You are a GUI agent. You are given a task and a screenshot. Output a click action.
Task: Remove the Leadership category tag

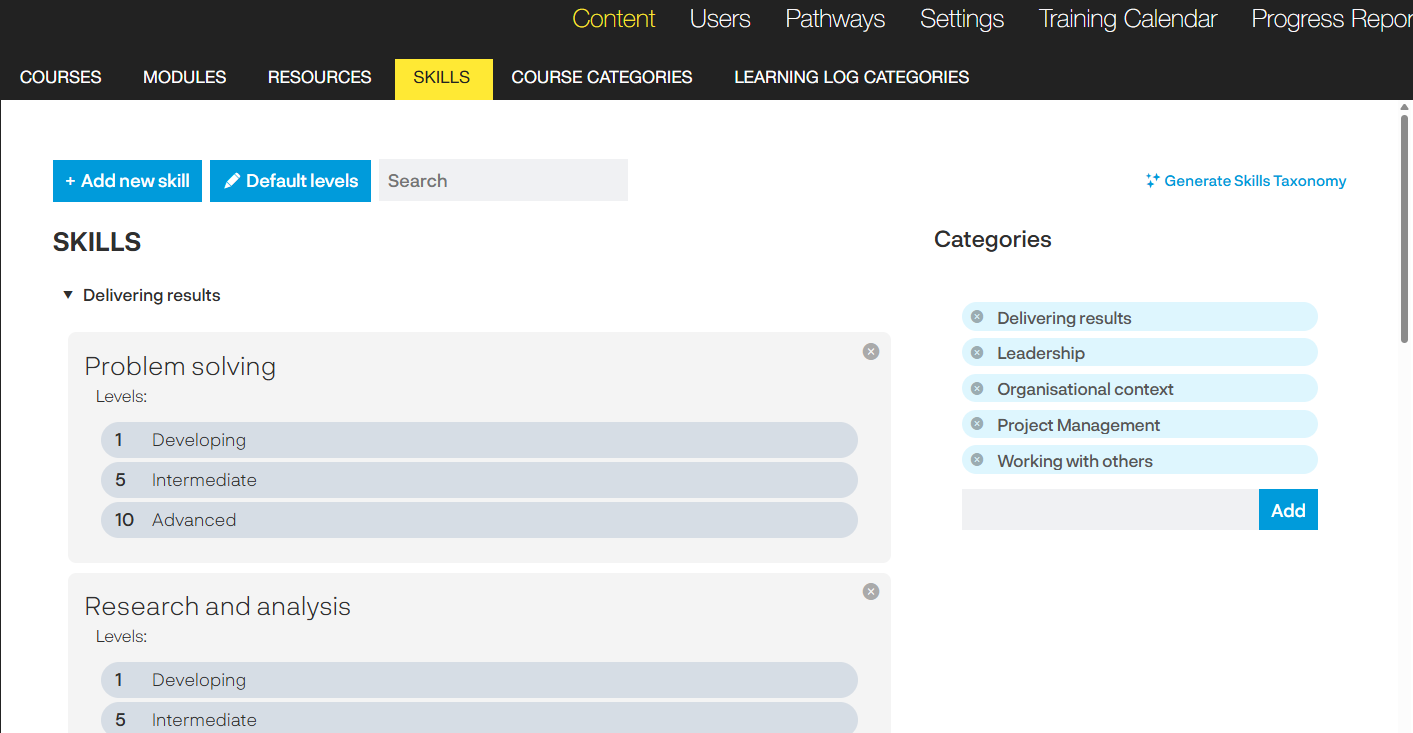(x=977, y=353)
